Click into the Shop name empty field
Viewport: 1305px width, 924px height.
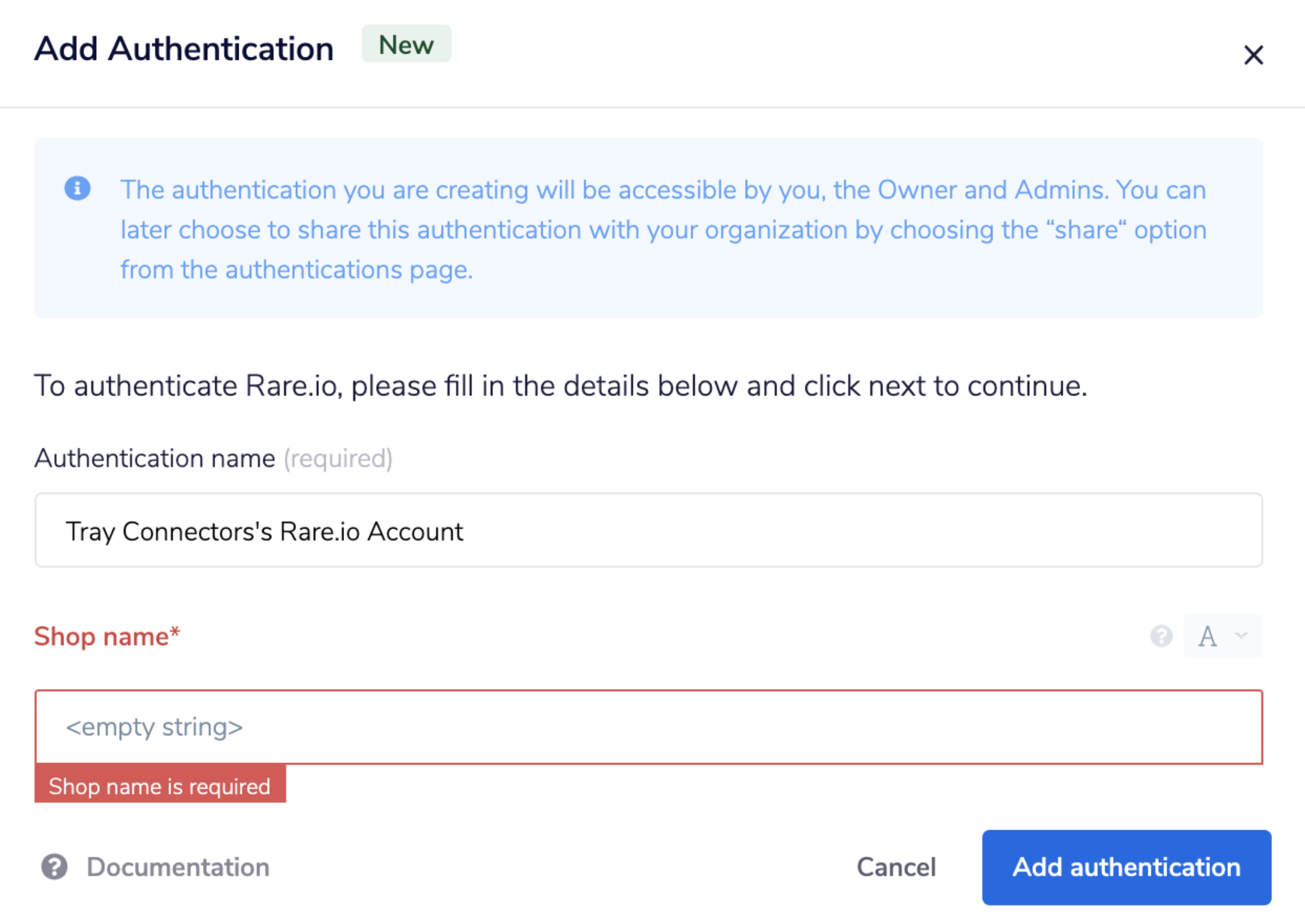pyautogui.click(x=648, y=727)
